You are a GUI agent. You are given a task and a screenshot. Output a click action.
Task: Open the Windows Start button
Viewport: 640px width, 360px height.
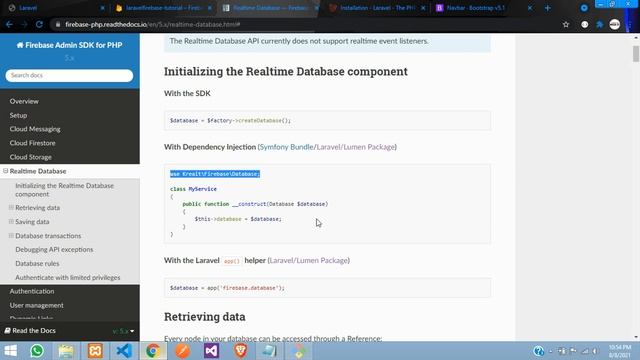(x=10, y=351)
